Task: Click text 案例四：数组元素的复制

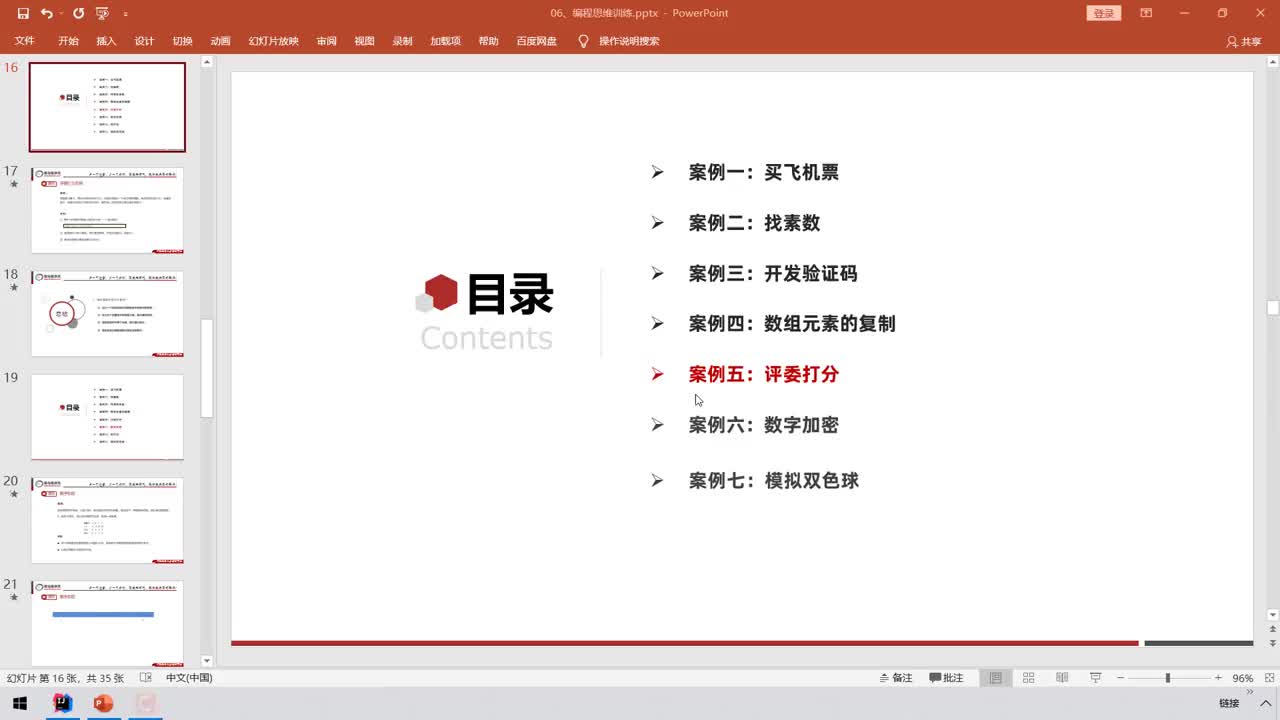Action: 792,324
